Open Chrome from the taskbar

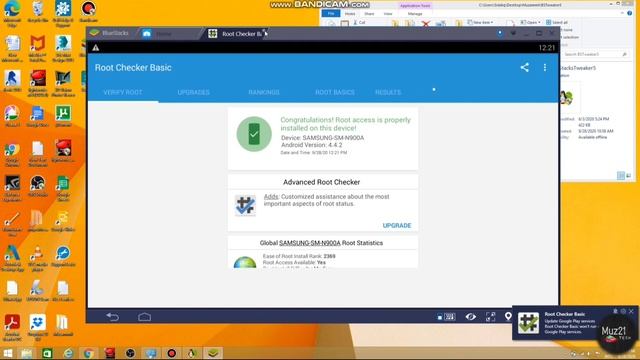[x=89, y=353]
